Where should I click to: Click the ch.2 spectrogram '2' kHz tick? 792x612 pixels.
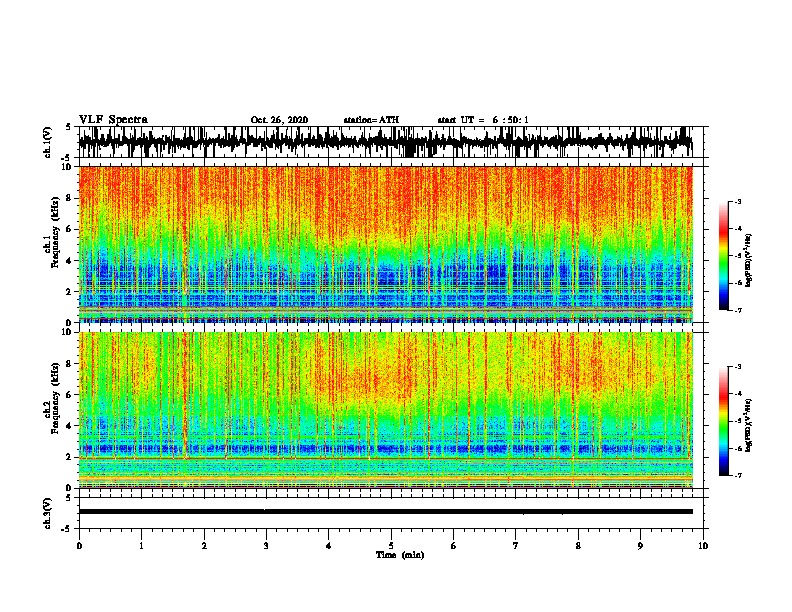[x=69, y=457]
